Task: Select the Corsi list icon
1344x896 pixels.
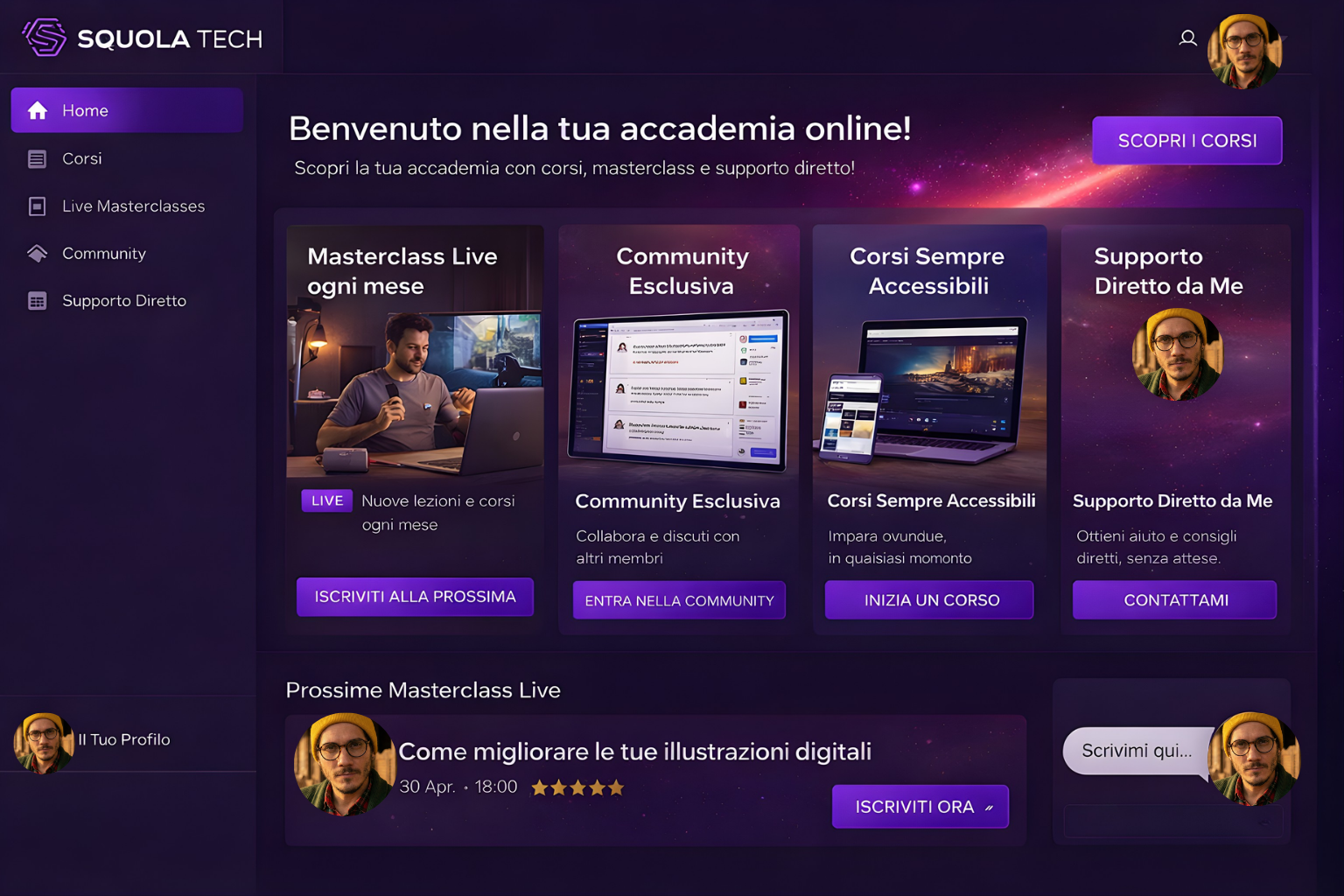Action: pyautogui.click(x=37, y=158)
